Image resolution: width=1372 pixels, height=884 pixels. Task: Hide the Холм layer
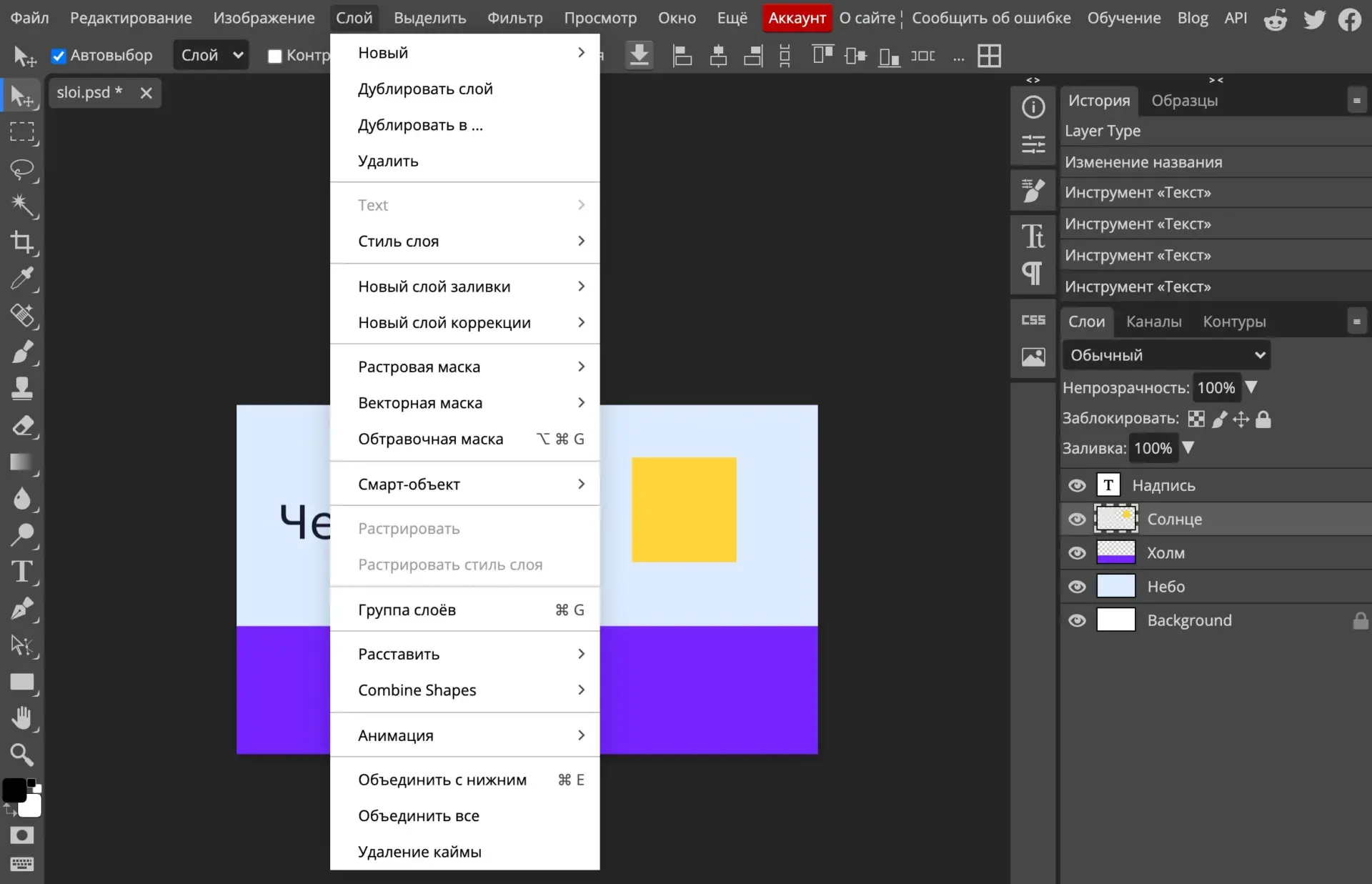(1077, 553)
